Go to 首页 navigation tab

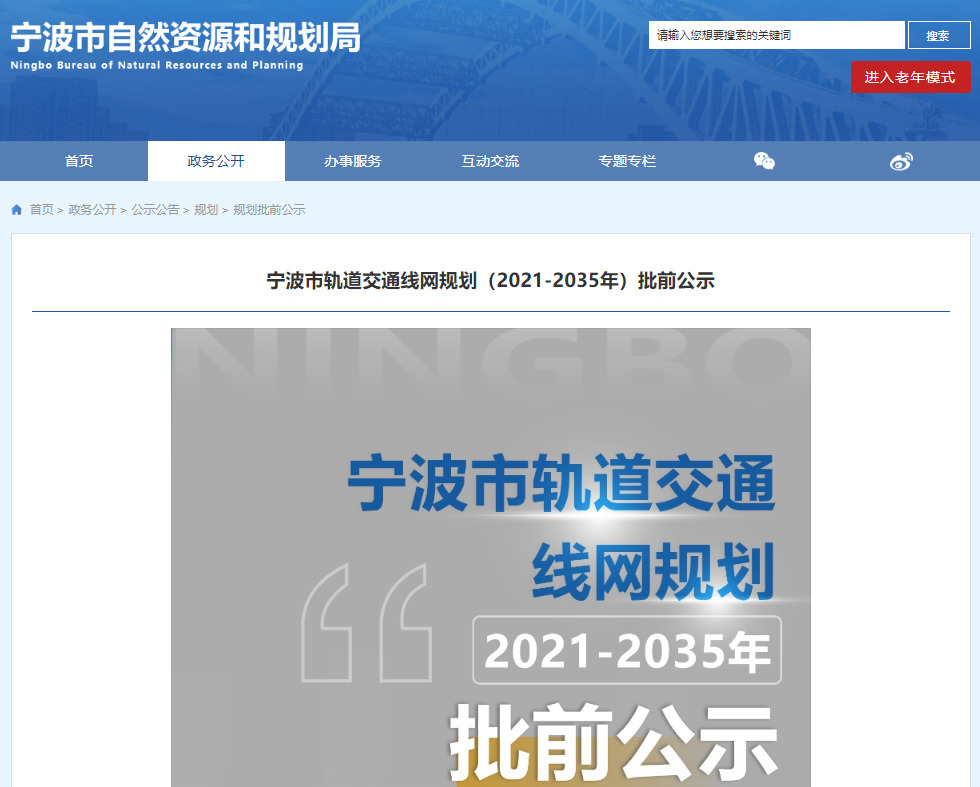click(79, 161)
